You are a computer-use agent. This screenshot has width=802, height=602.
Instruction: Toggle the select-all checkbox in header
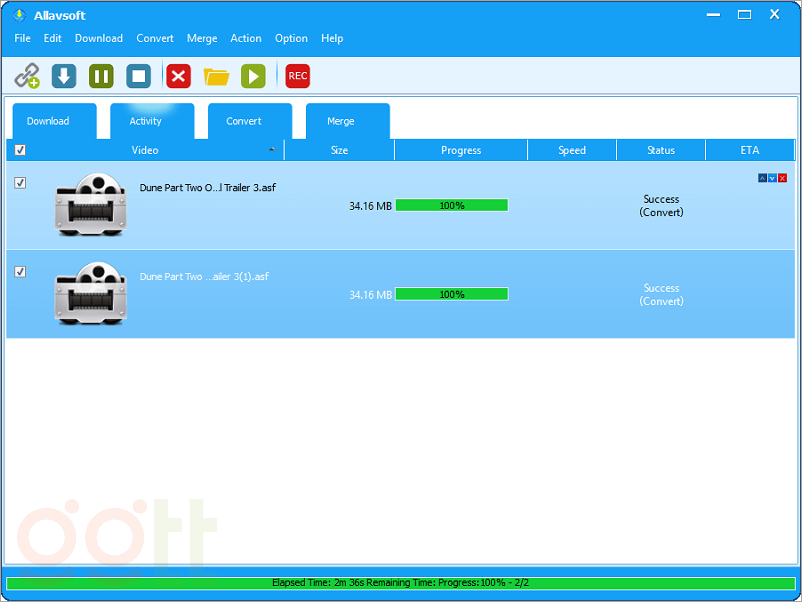click(20, 151)
